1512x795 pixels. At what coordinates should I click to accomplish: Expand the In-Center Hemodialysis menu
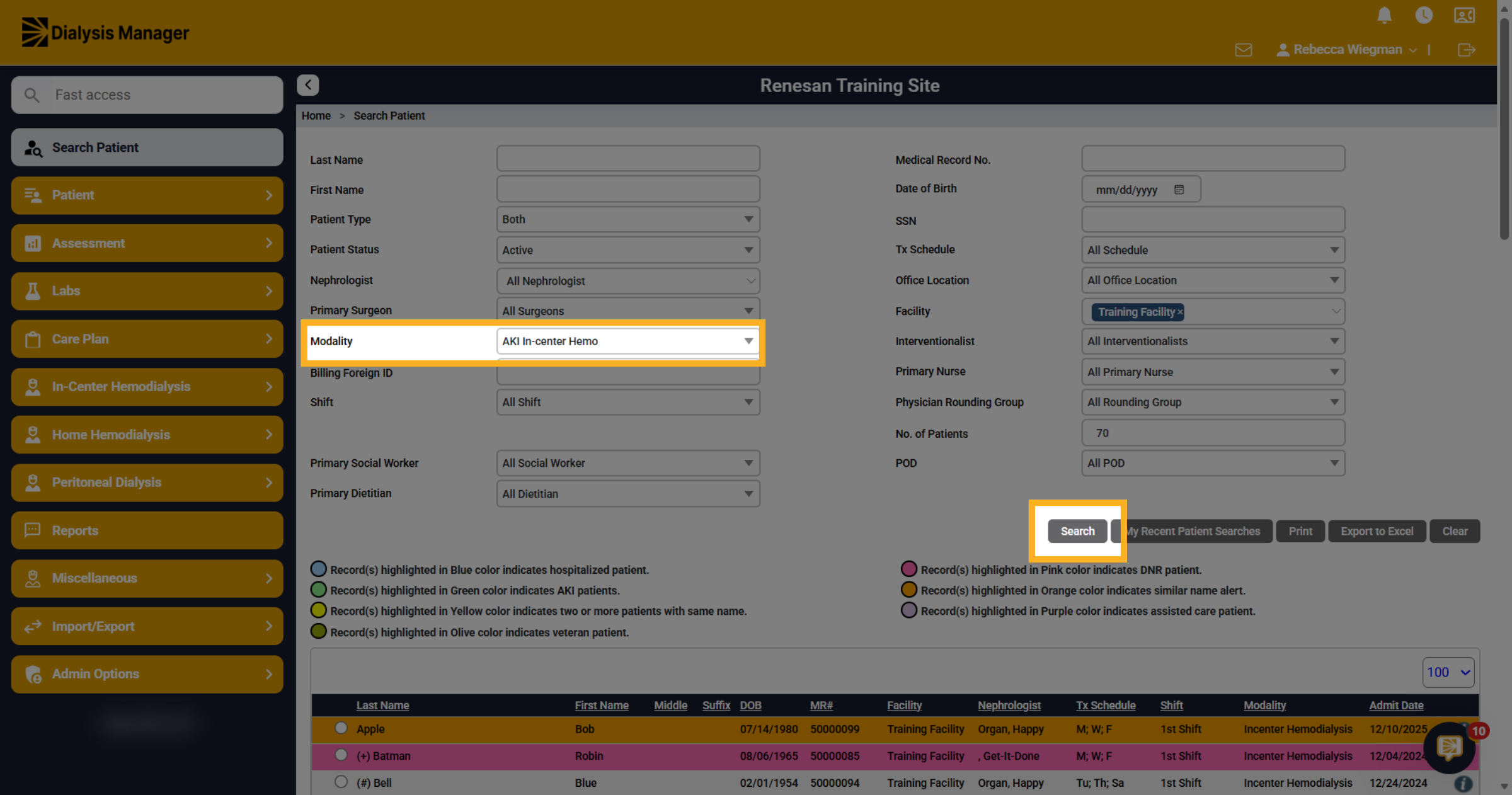click(x=147, y=387)
